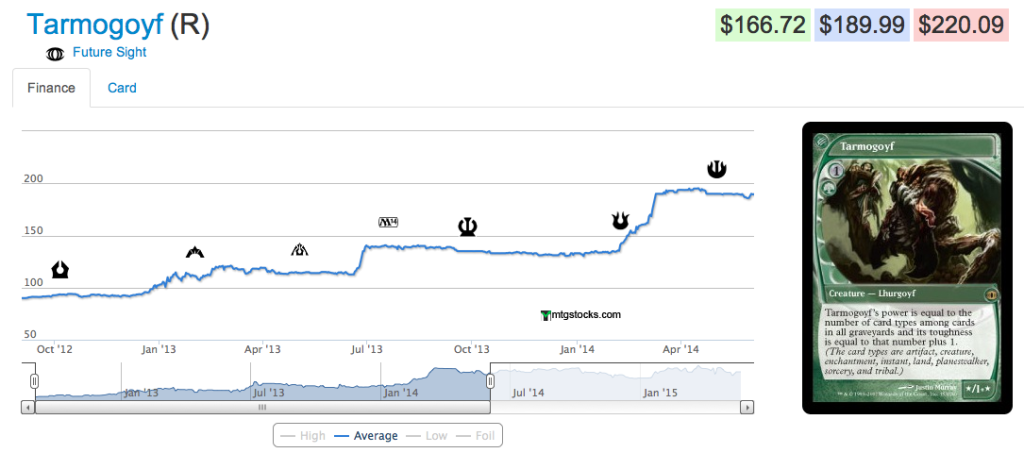Click the Jul '14 label in the navigator
The width and height of the screenshot is (1024, 453).
pyautogui.click(x=528, y=393)
